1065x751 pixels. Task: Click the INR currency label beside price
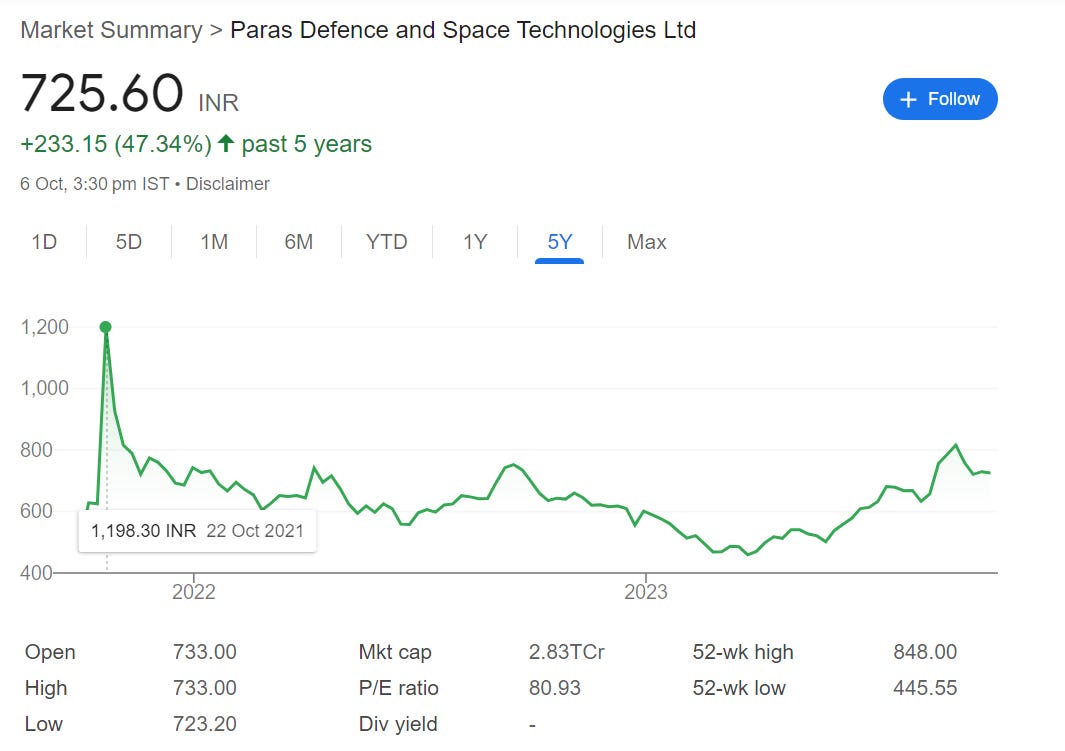(x=219, y=103)
